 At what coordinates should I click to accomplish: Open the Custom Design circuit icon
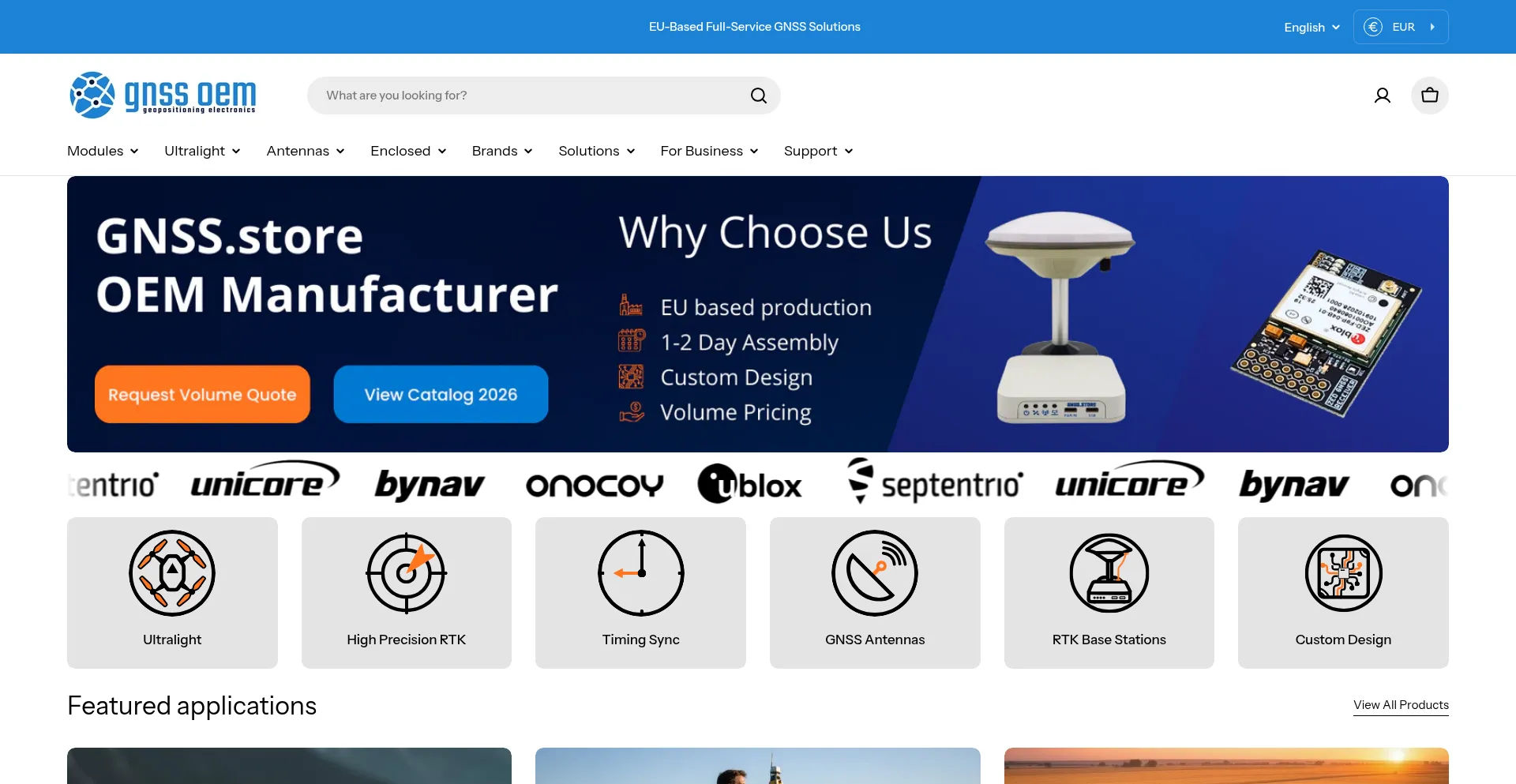[1343, 573]
